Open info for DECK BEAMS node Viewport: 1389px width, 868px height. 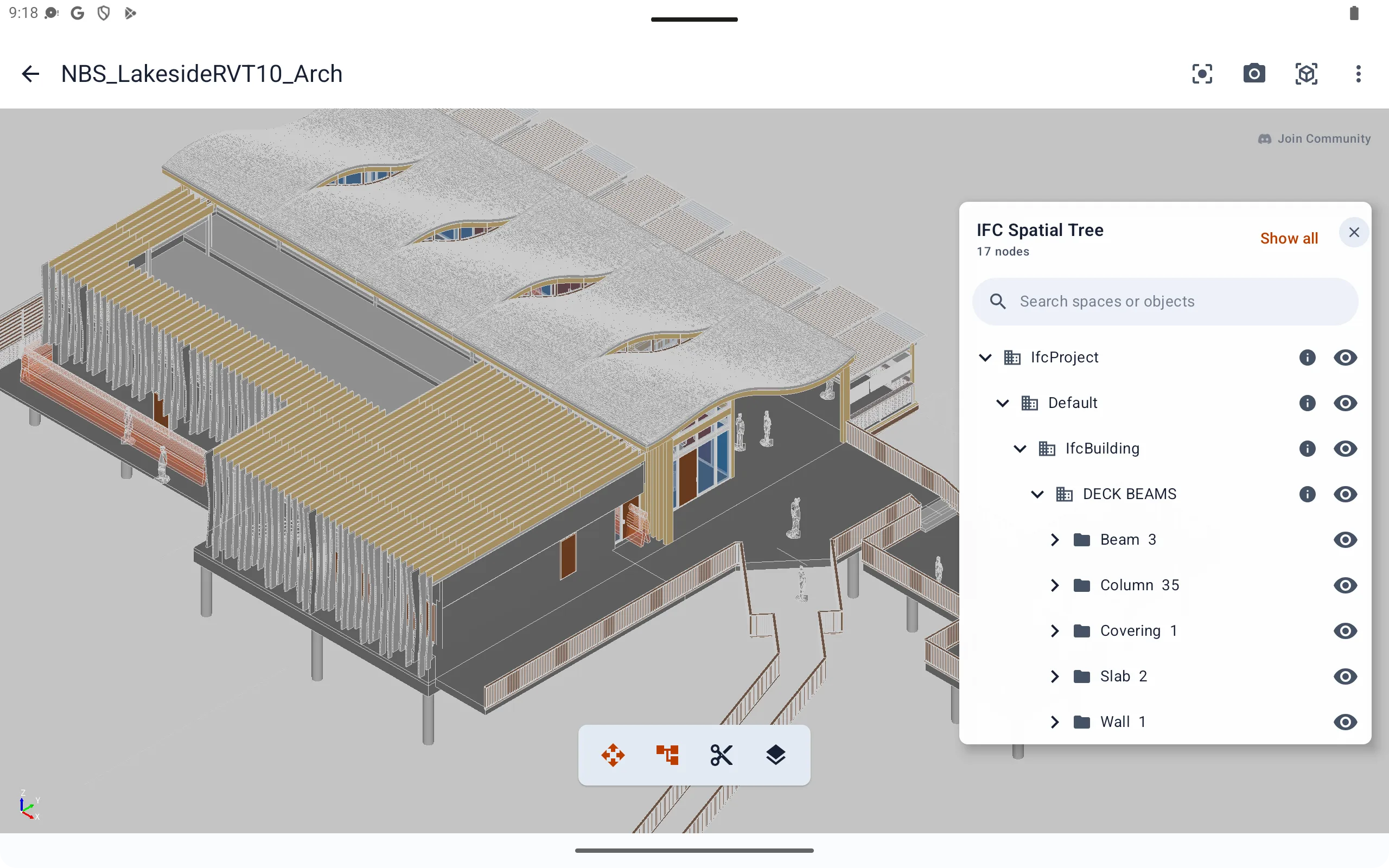click(x=1307, y=494)
